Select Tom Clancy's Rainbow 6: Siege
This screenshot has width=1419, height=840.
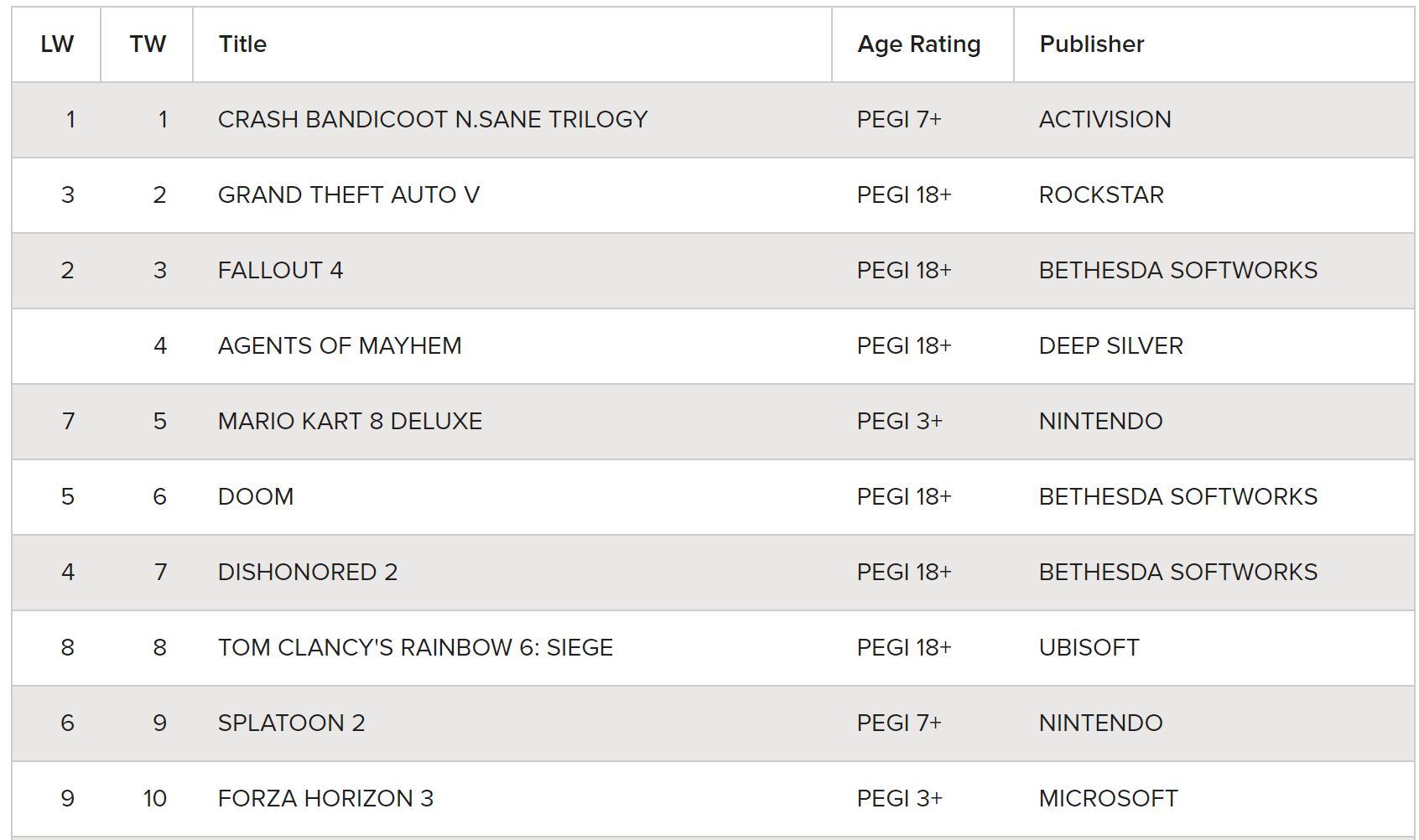pyautogui.click(x=415, y=648)
